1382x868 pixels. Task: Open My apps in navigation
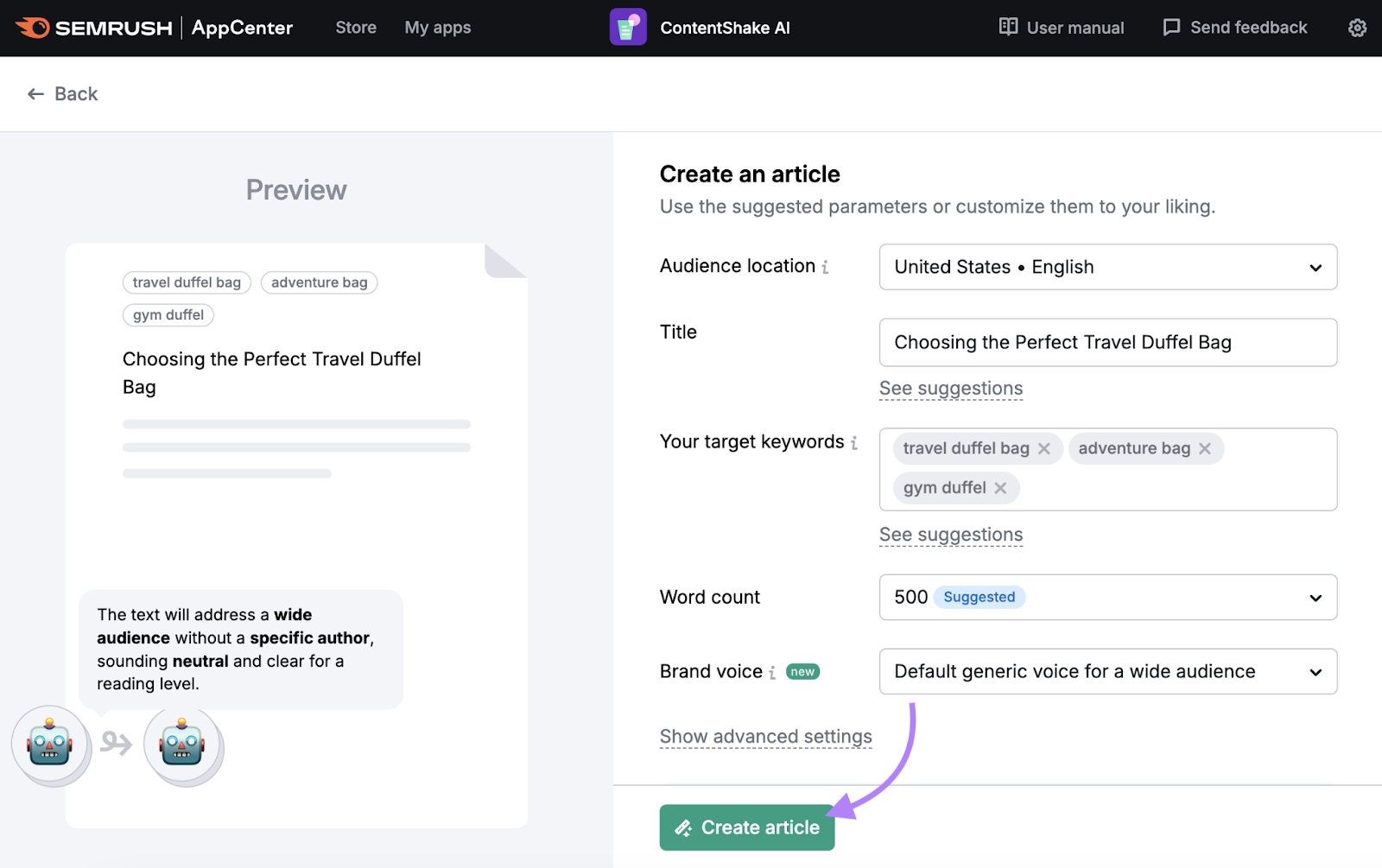pos(438,28)
